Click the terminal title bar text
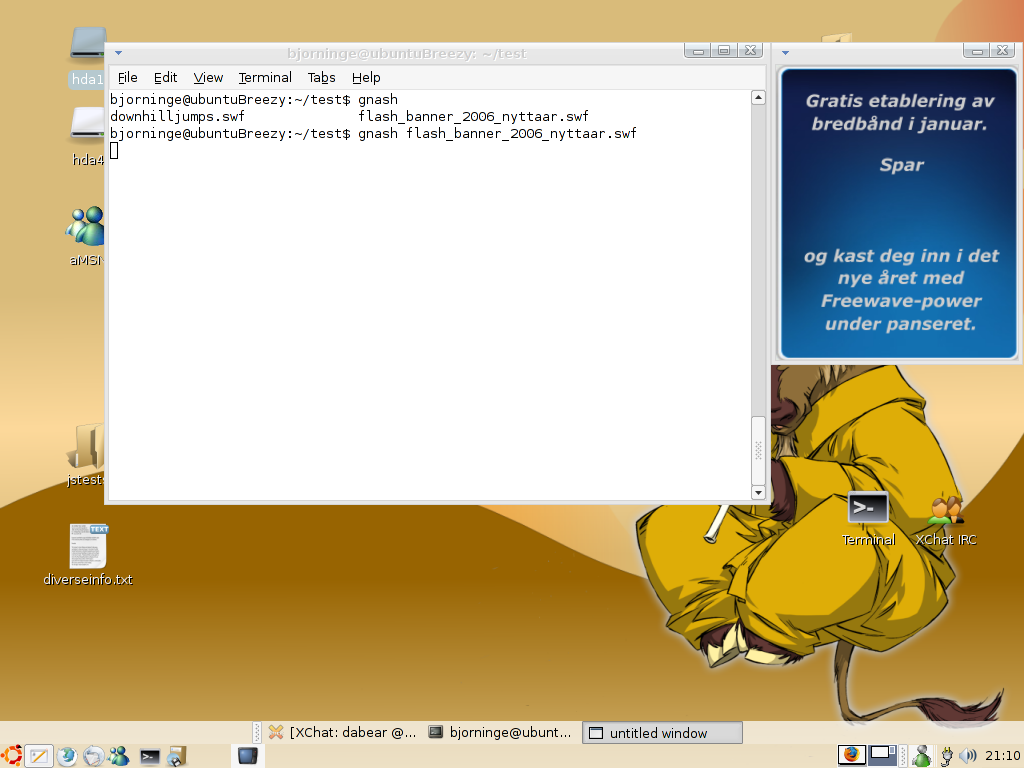This screenshot has height=768, width=1024. 406,54
